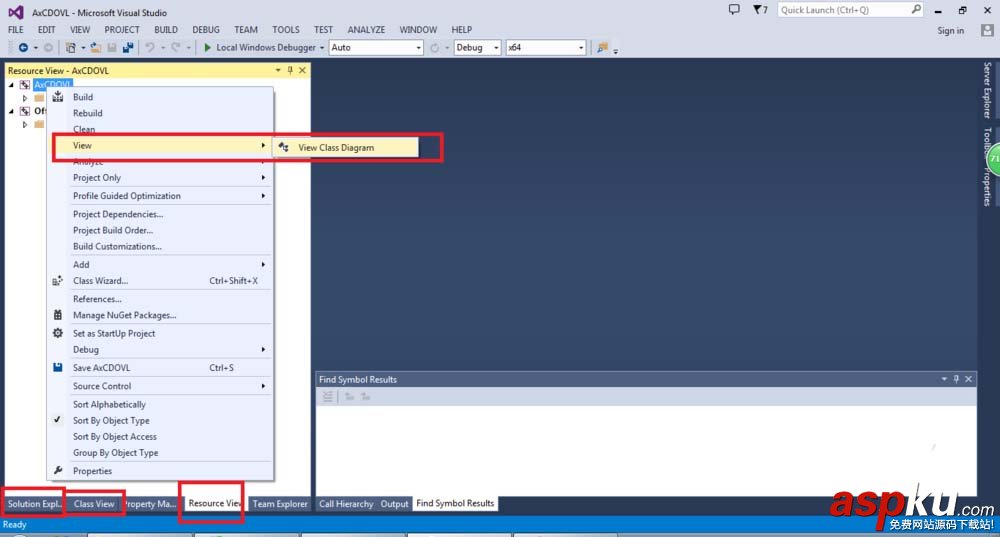This screenshot has width=1000, height=537.
Task: Open the Local Windows Debugger dropdown arrow
Action: coord(322,48)
